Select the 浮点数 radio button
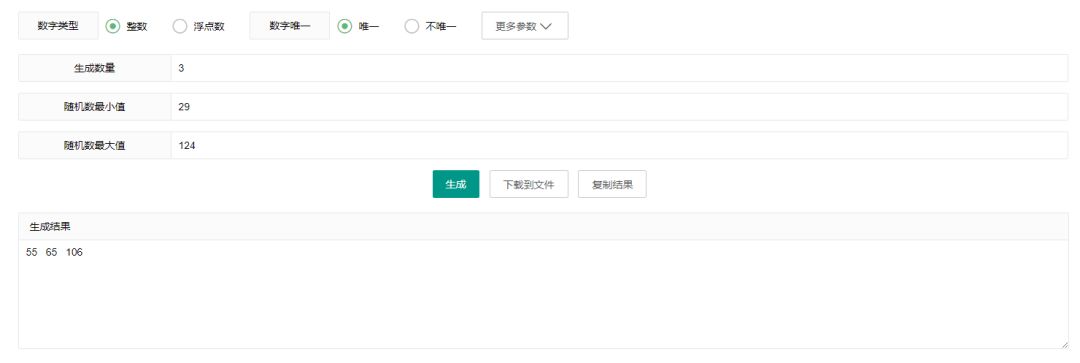 click(x=180, y=26)
